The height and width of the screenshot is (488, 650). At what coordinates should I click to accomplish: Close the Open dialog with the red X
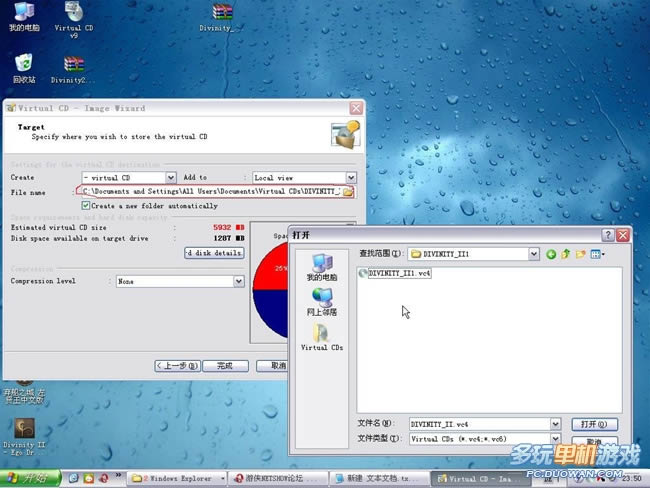tap(623, 236)
